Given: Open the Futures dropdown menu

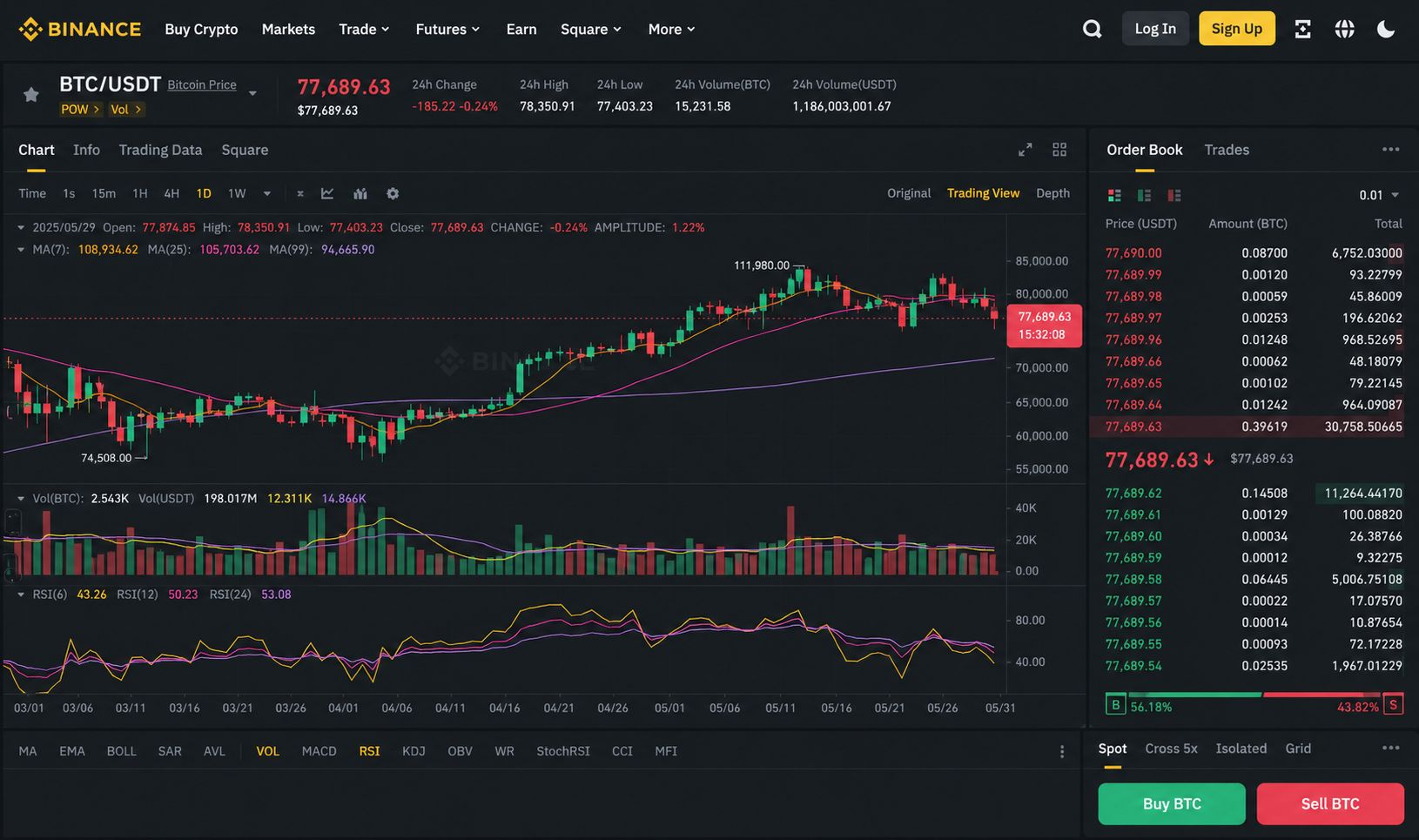Looking at the screenshot, I should click(447, 29).
